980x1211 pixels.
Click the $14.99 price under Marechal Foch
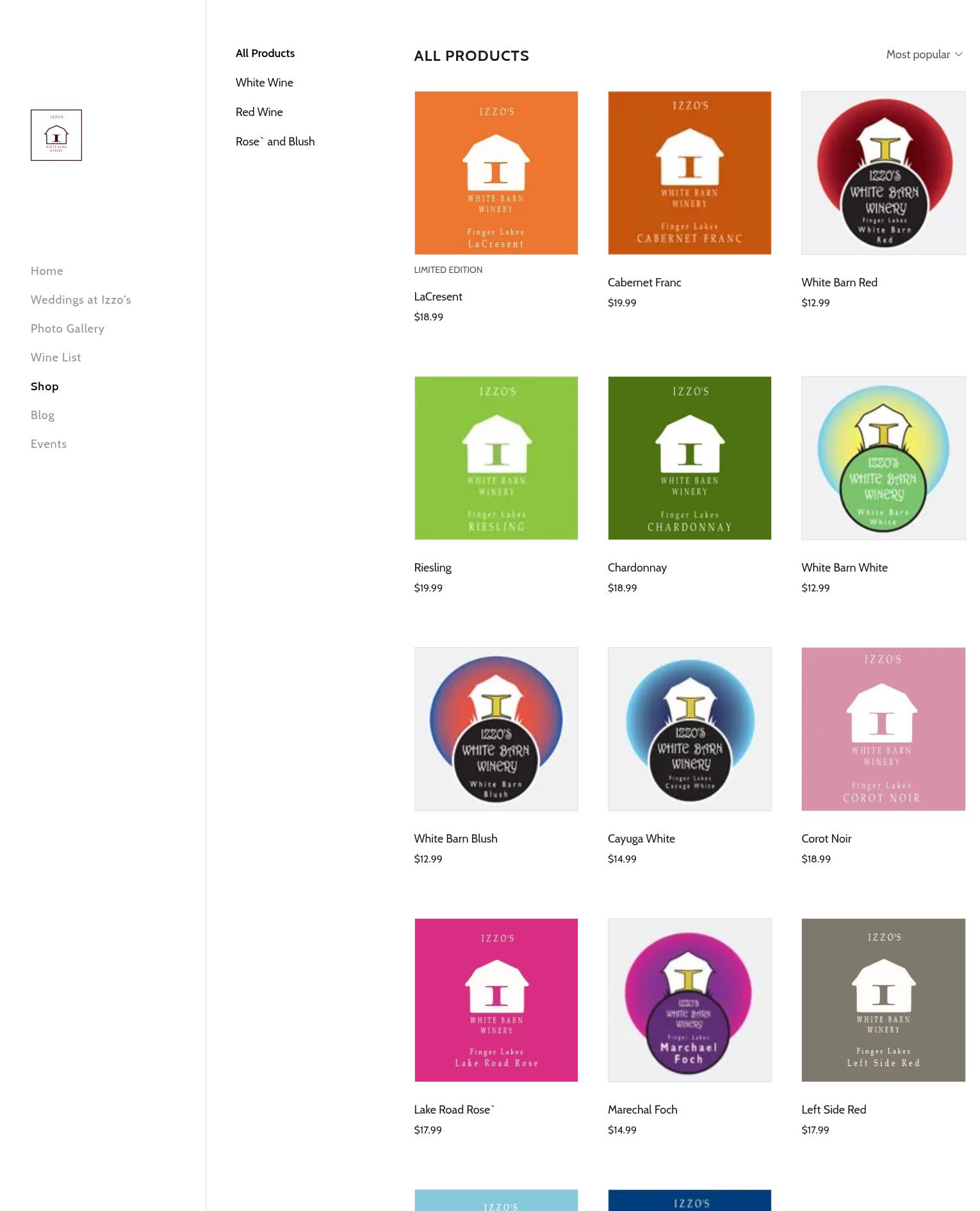click(622, 1130)
